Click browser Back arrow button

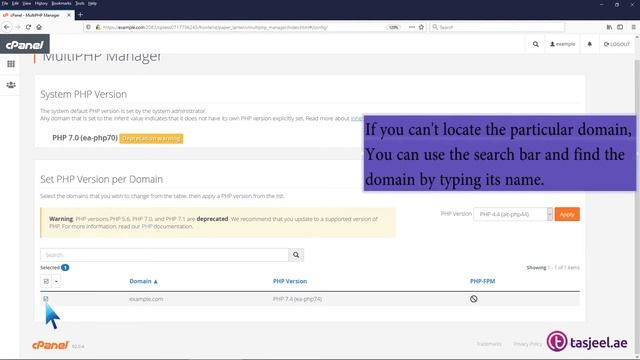click(7, 27)
